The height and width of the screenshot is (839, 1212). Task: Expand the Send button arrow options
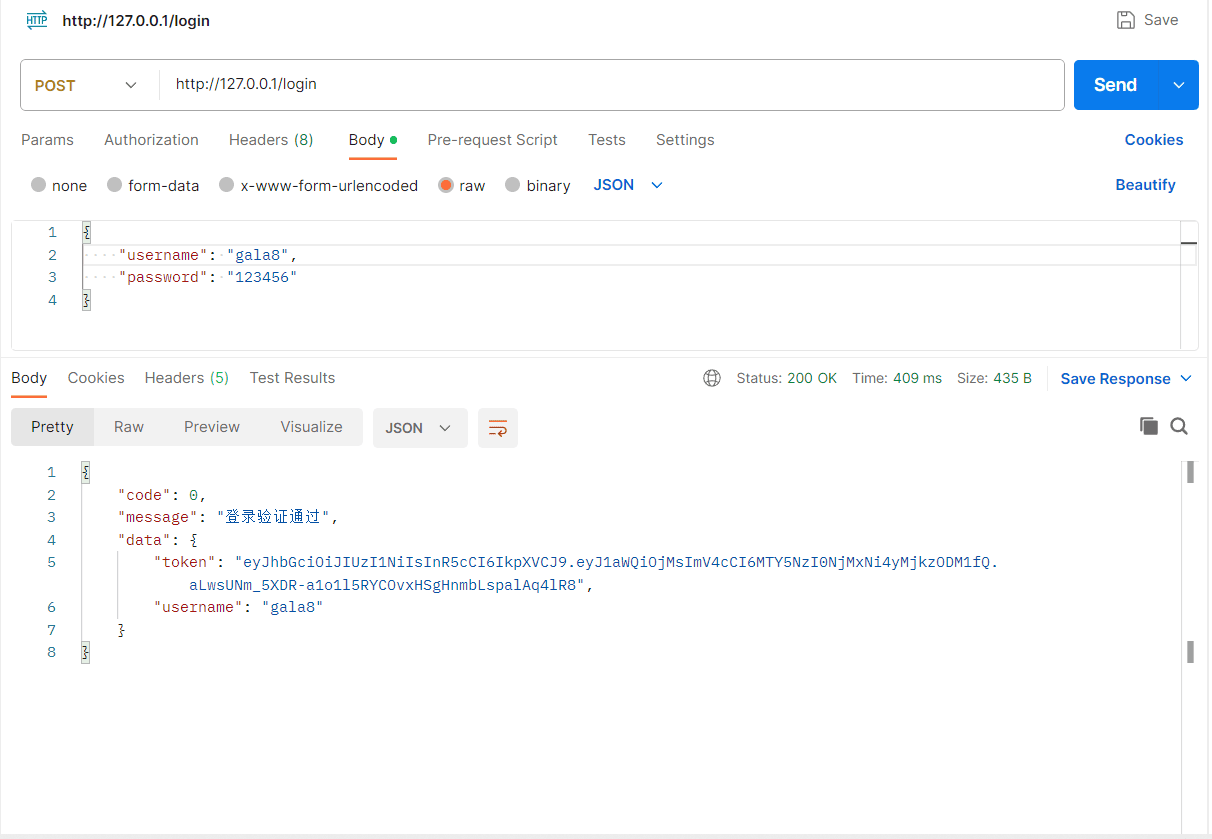coord(1178,85)
